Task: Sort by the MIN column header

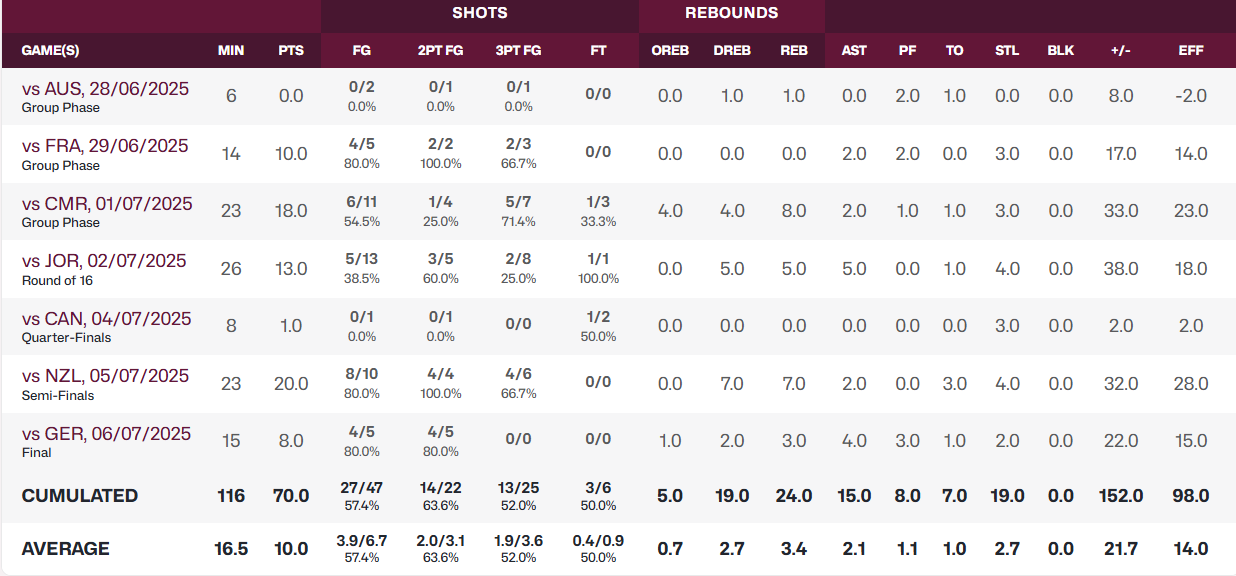Action: click(x=231, y=50)
